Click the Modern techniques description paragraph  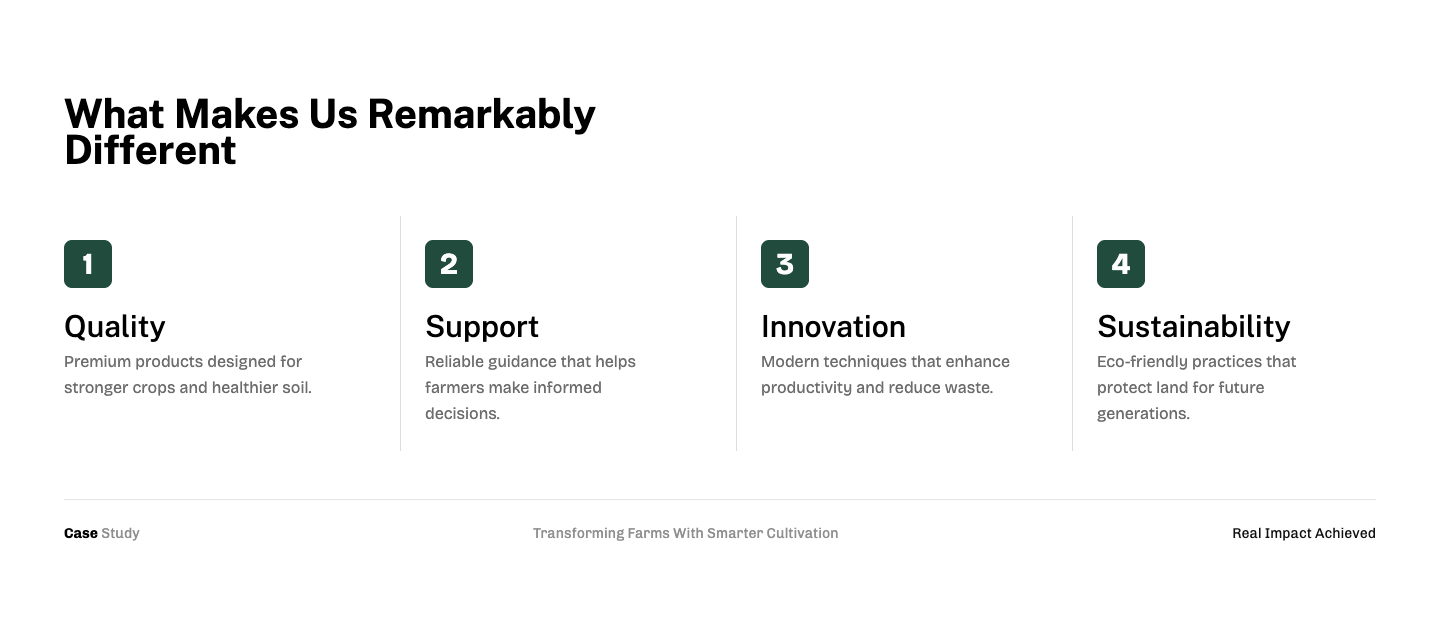(x=885, y=374)
